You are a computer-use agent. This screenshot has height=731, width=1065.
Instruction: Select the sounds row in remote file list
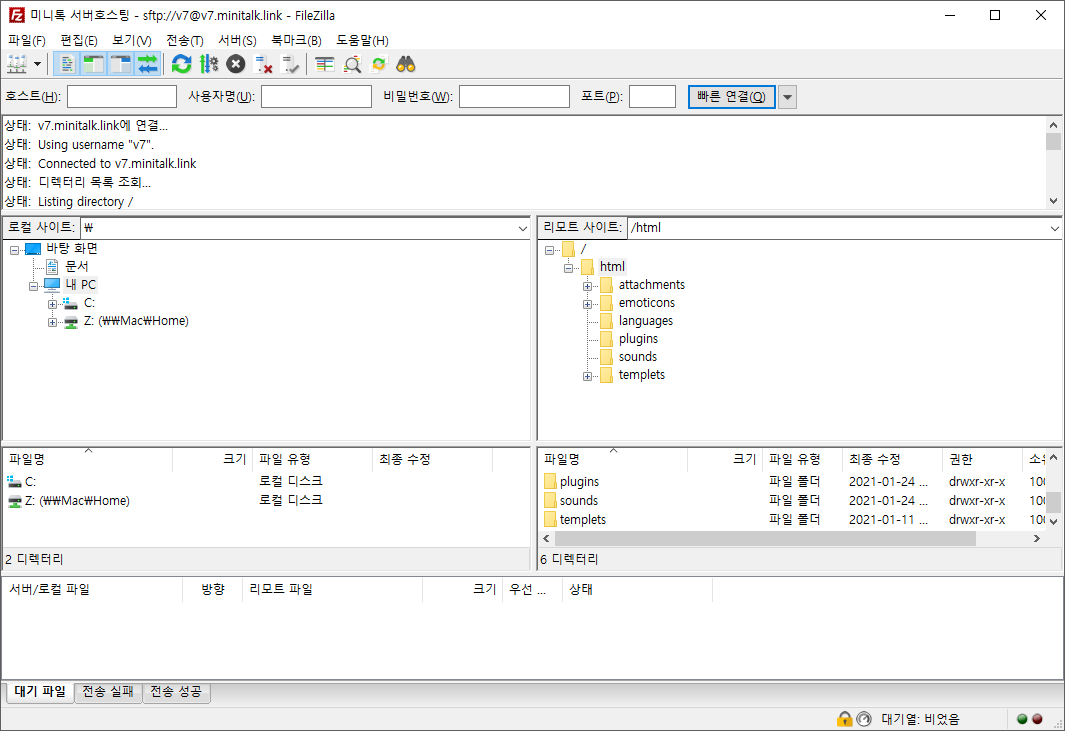[x=793, y=501]
